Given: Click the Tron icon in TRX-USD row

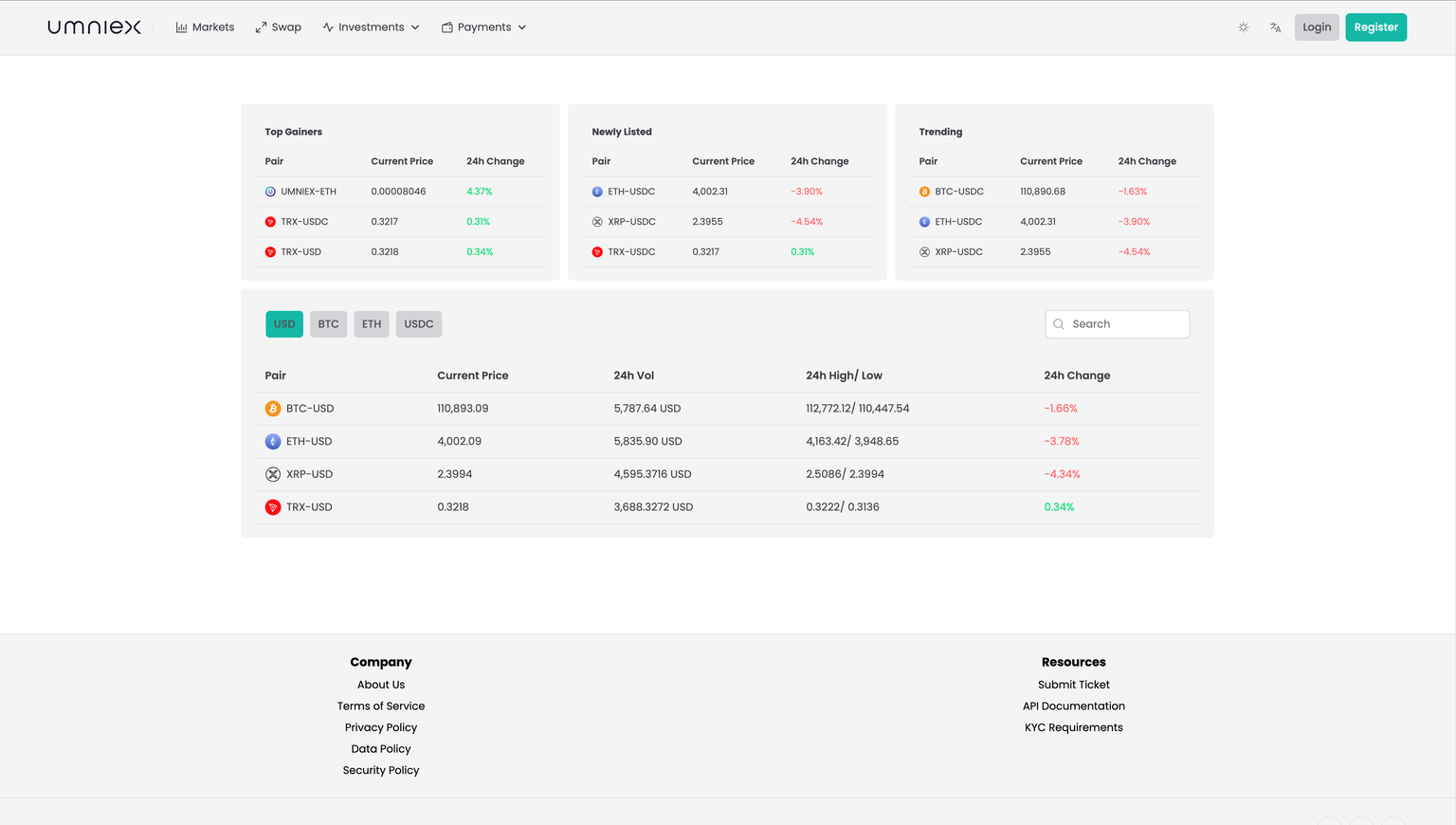Looking at the screenshot, I should point(273,507).
